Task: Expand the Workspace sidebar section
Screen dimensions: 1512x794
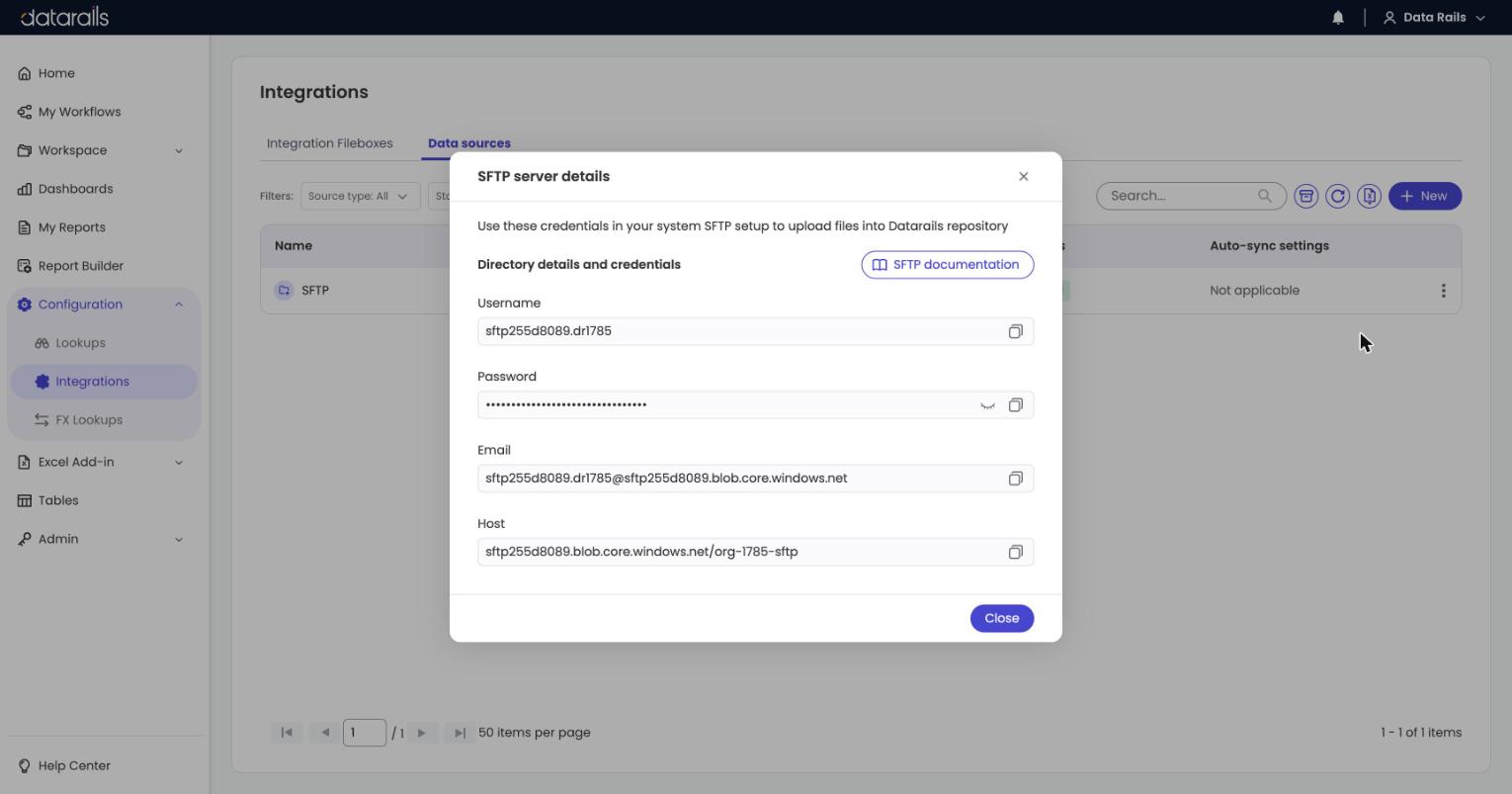Action: 101,150
